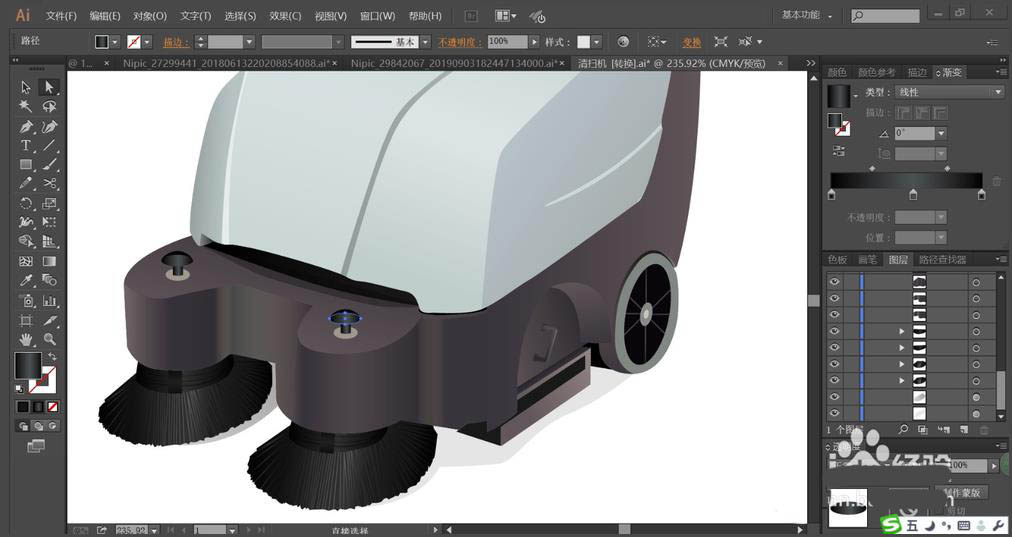This screenshot has height=537, width=1012.
Task: Create new layer button in Layers panel
Action: (x=964, y=429)
